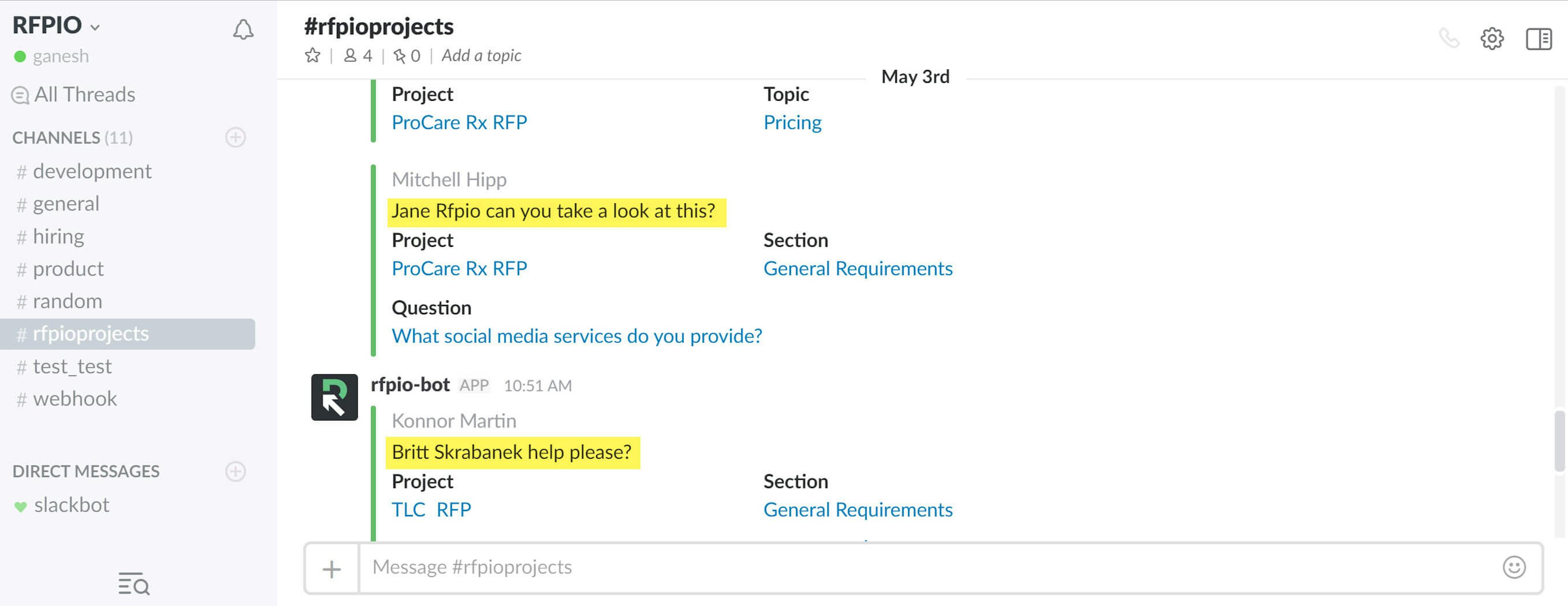1568x606 pixels.
Task: Click Add a topic for the channel
Action: pos(481,55)
